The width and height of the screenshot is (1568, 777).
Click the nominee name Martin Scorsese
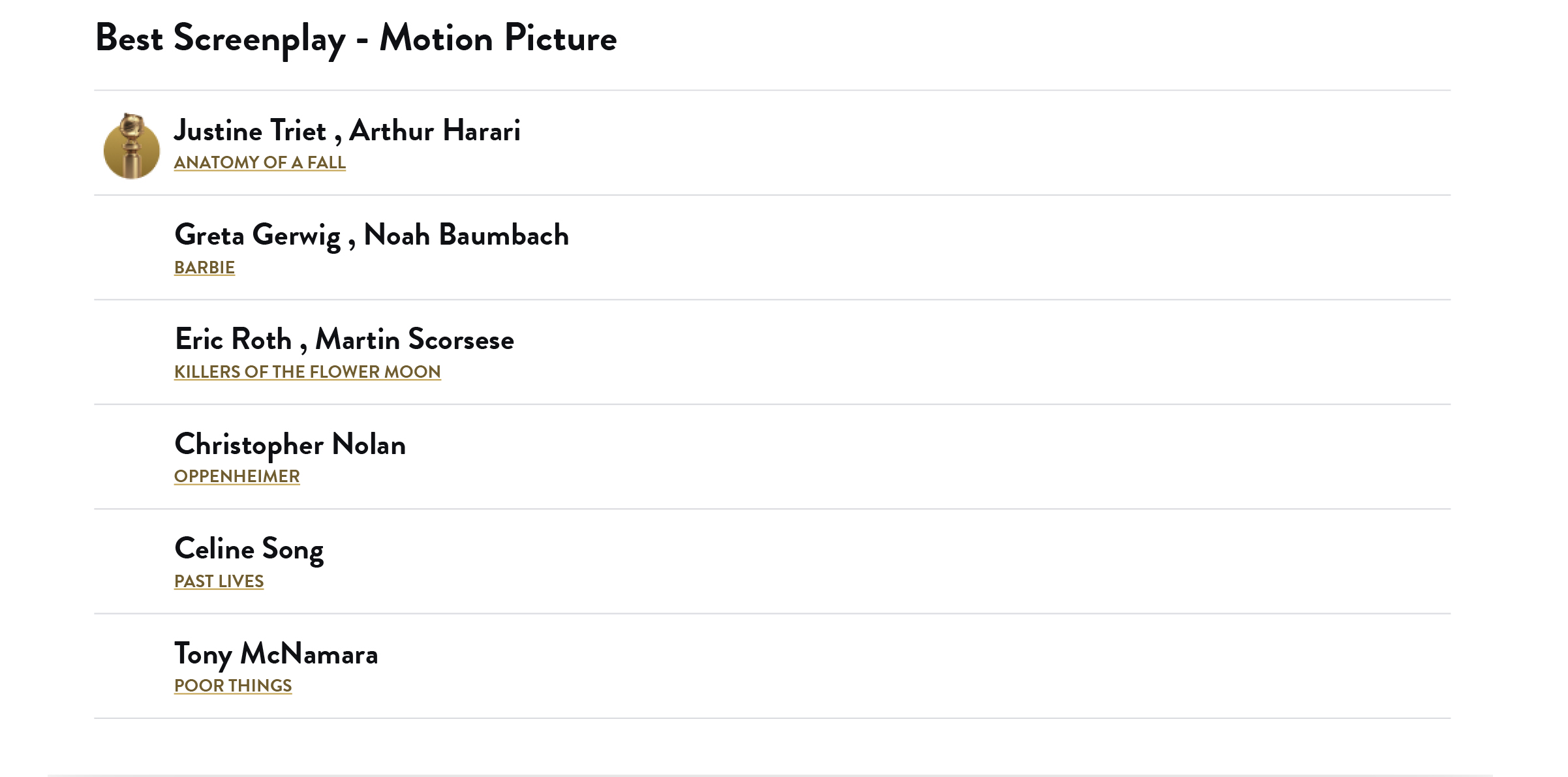click(415, 340)
